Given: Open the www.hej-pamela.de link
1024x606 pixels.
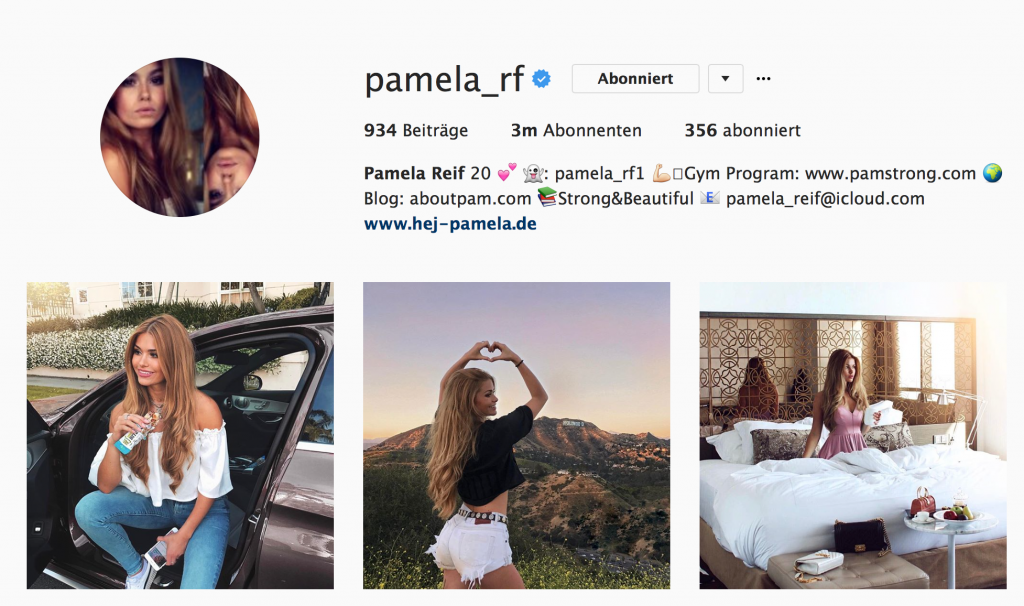Looking at the screenshot, I should point(450,224).
